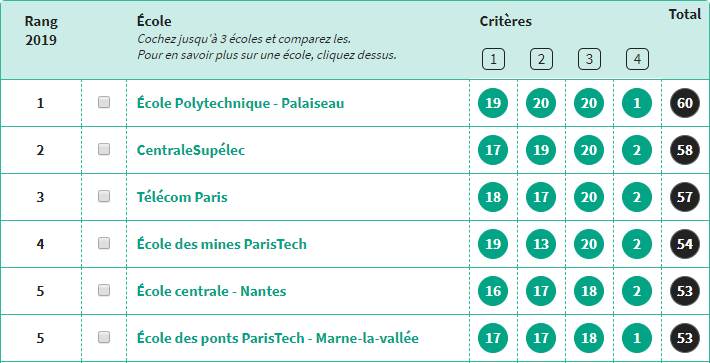Click École Polytechnique total score 60 badge
The image size is (710, 363).
685,103
